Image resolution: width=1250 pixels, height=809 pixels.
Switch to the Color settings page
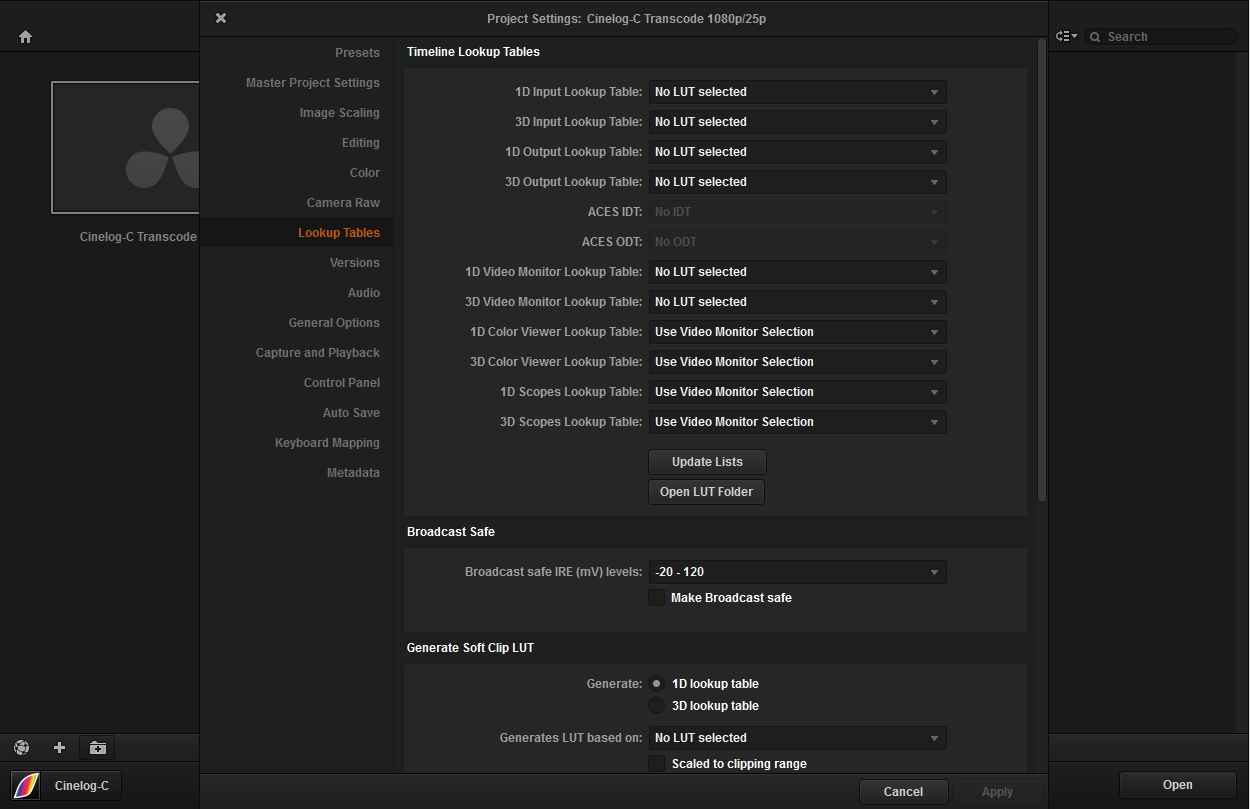[x=364, y=173]
